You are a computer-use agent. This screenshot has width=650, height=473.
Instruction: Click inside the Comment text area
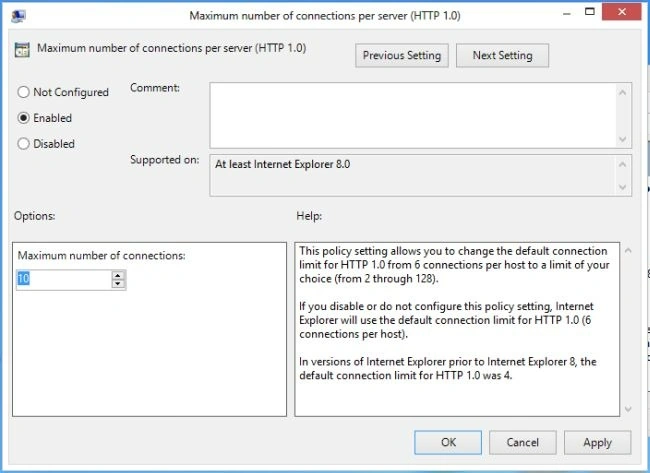(412, 115)
